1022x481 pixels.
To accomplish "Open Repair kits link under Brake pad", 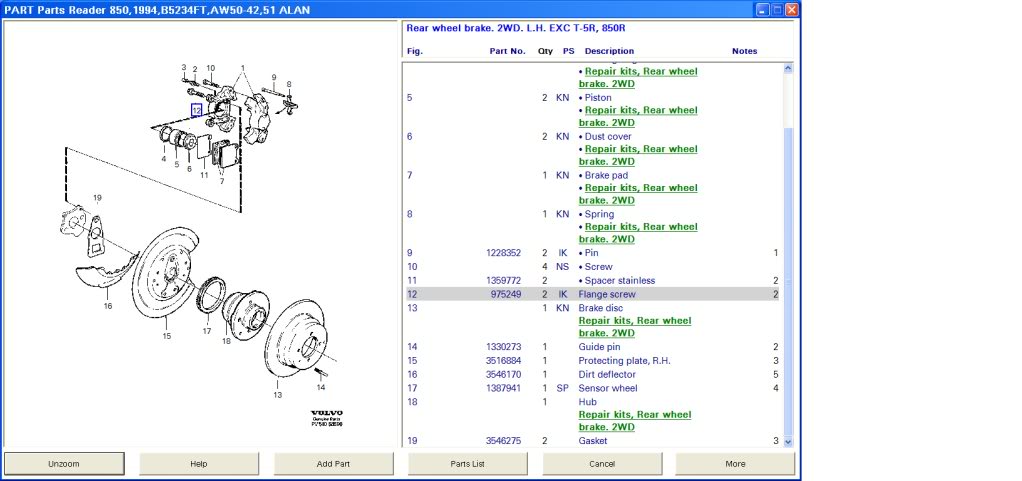I will coord(638,194).
